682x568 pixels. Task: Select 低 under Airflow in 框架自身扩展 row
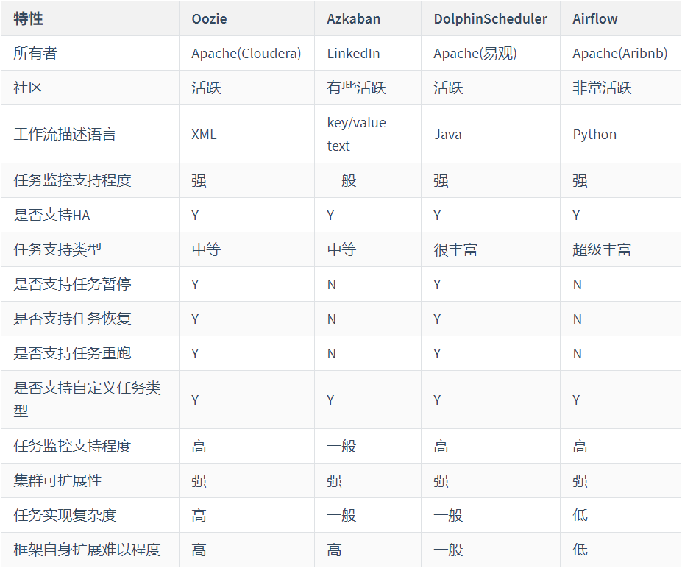(x=580, y=550)
